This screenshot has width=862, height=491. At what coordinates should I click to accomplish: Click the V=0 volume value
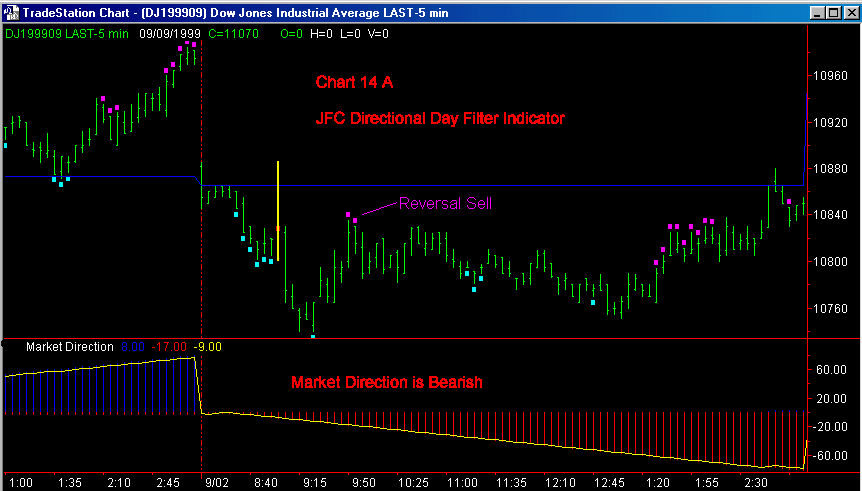(x=378, y=34)
